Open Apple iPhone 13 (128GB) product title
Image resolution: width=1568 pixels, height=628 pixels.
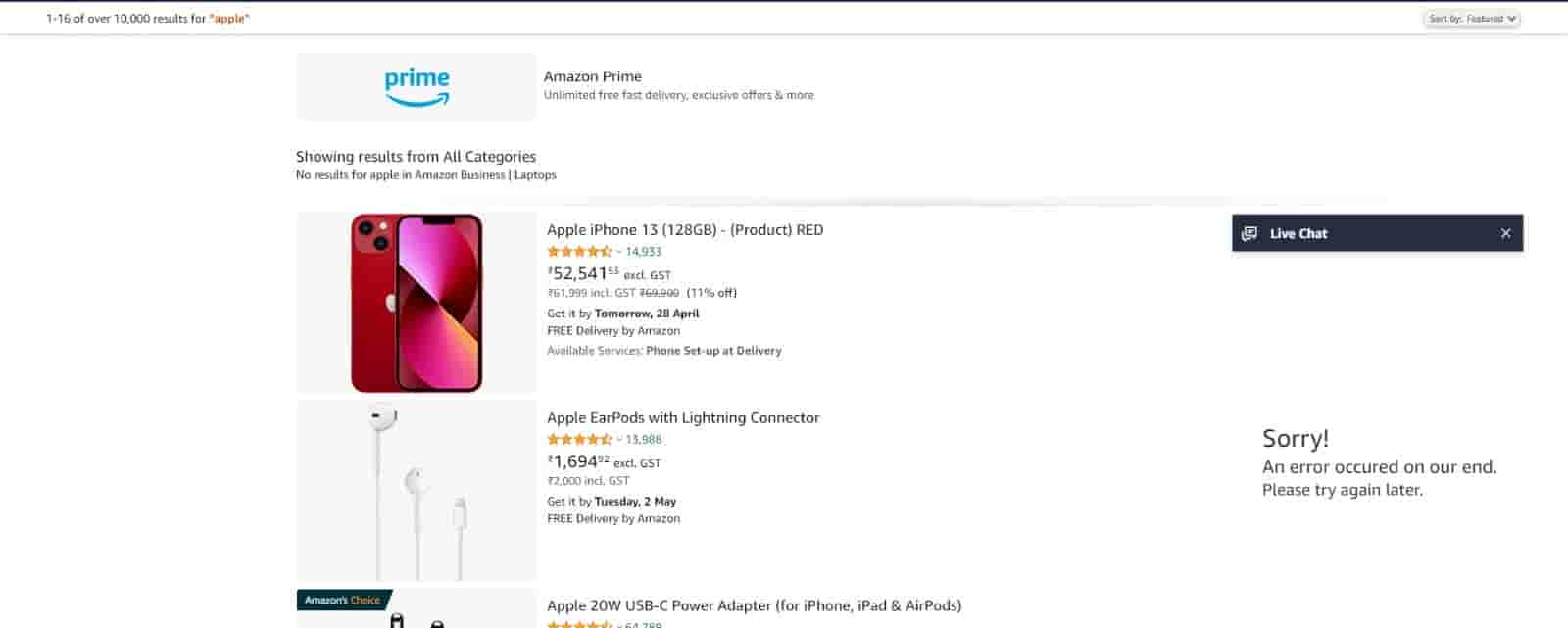tap(685, 230)
